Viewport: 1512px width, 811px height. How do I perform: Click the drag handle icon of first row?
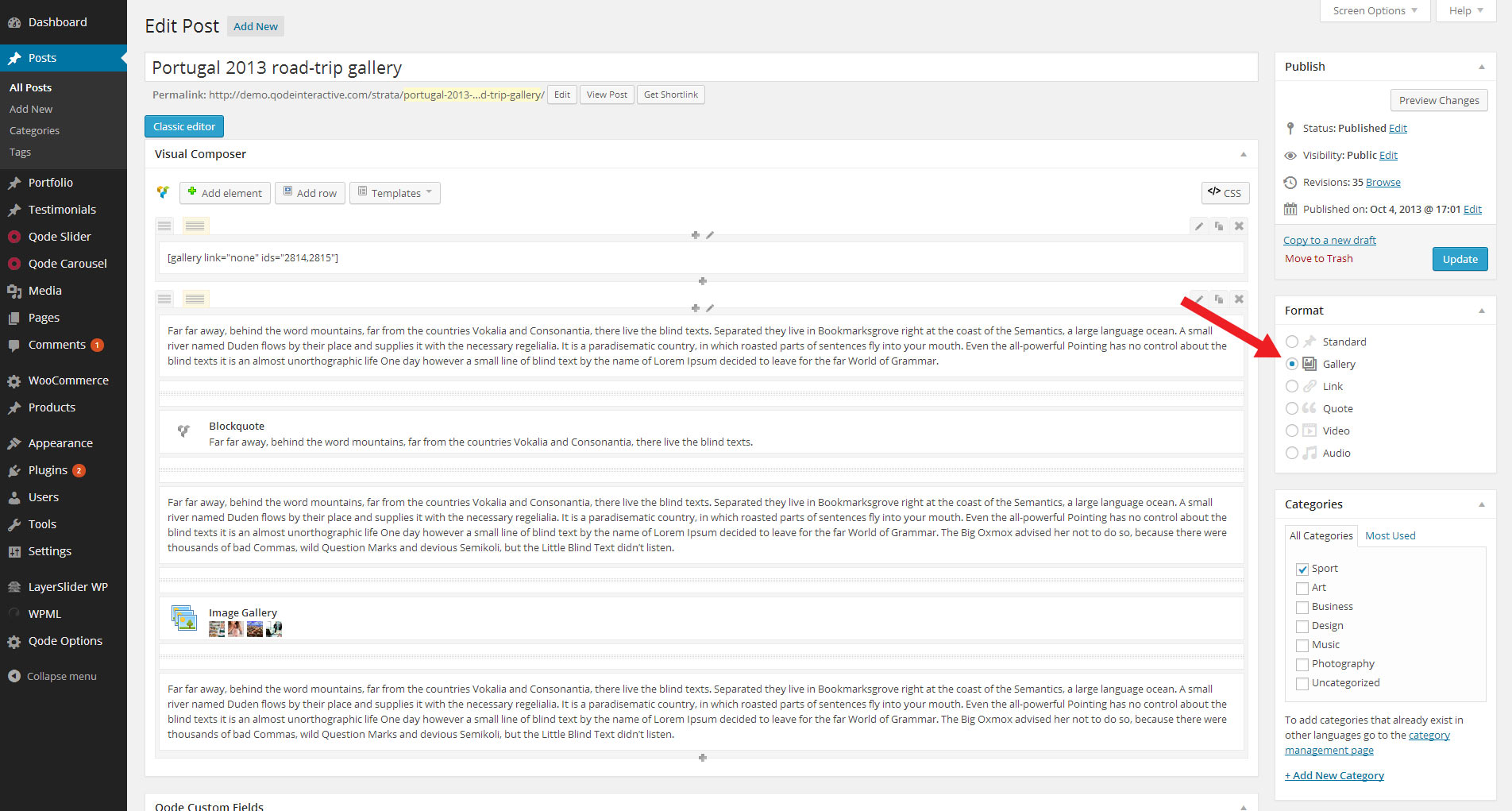164,226
